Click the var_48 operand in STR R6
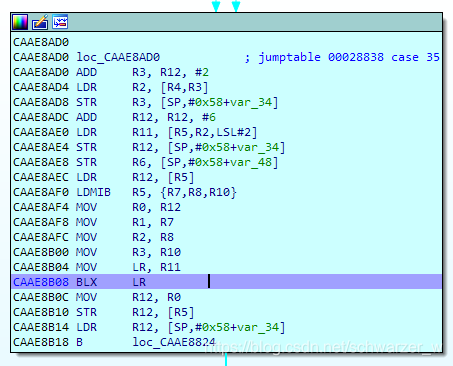 coord(251,162)
